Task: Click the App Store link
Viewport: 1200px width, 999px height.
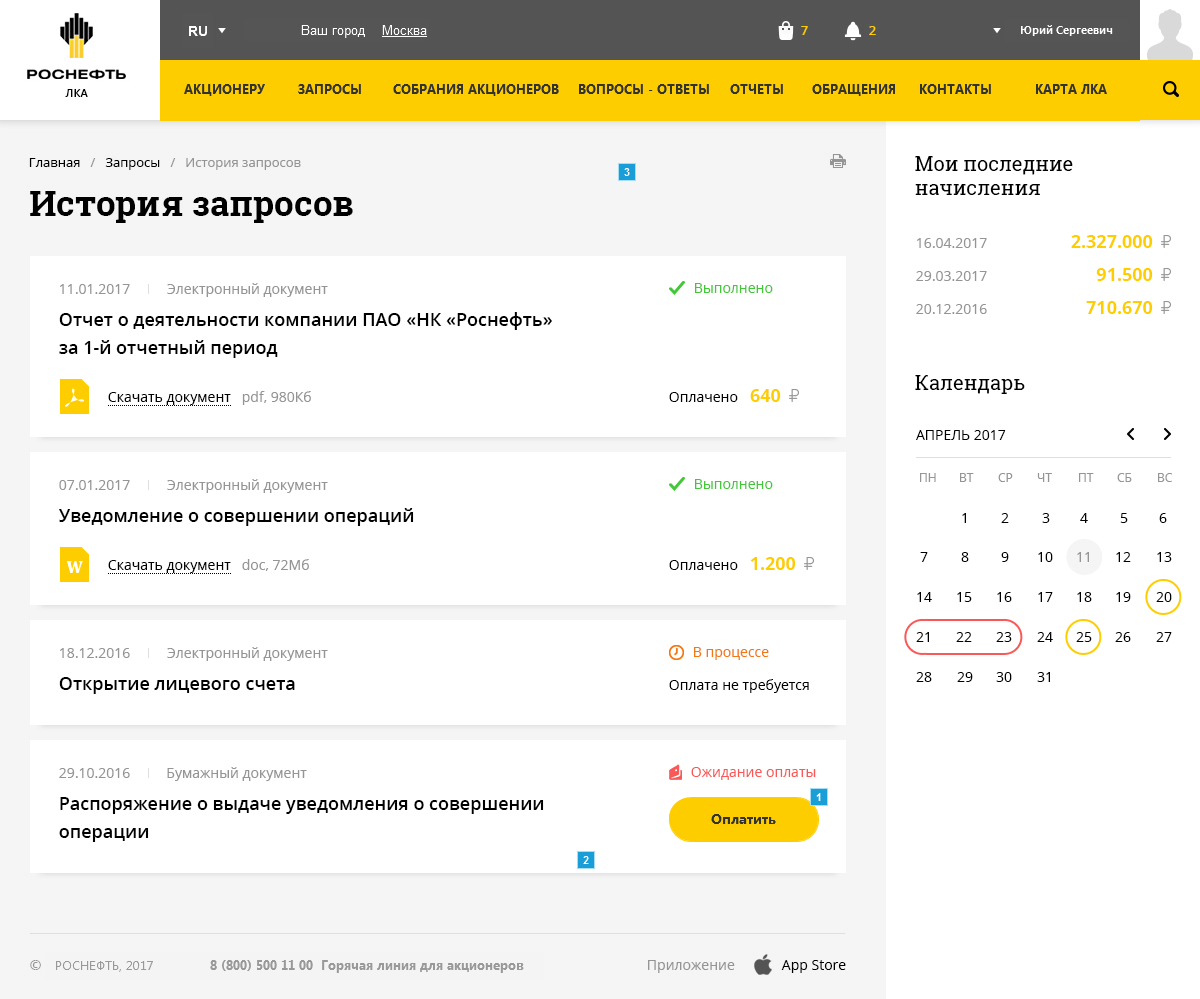Action: click(814, 965)
